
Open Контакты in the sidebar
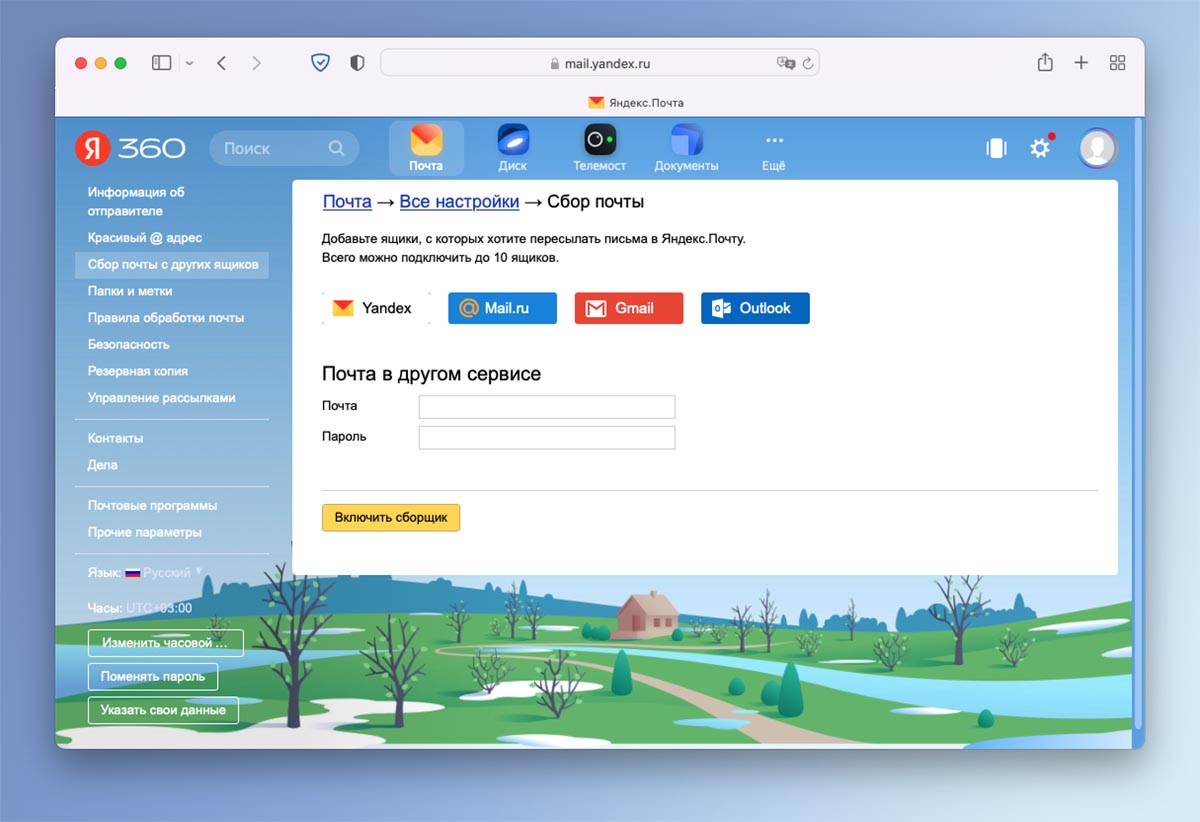(115, 438)
